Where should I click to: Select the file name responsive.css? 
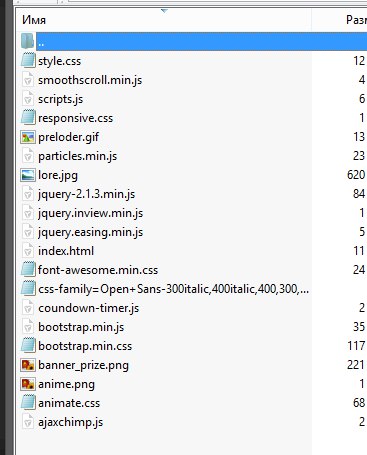point(76,118)
